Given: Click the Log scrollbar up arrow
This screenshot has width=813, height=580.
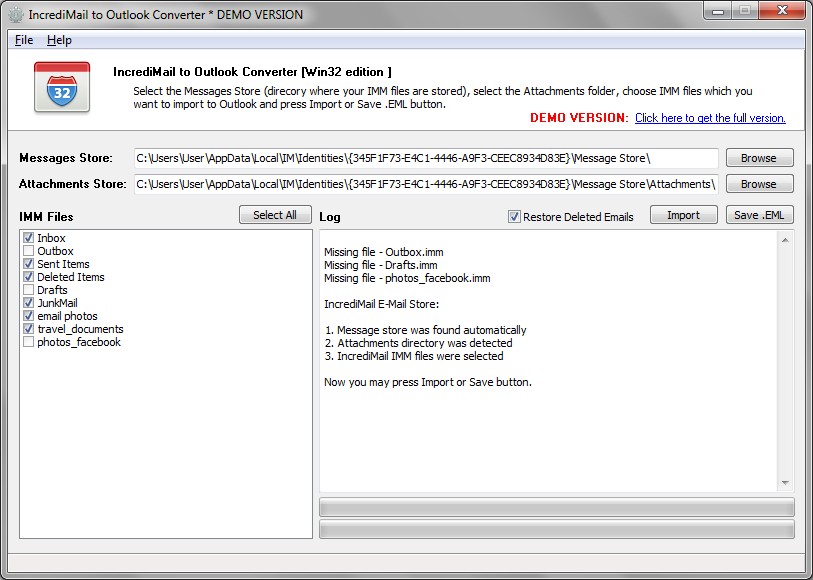Looking at the screenshot, I should pyautogui.click(x=785, y=240).
